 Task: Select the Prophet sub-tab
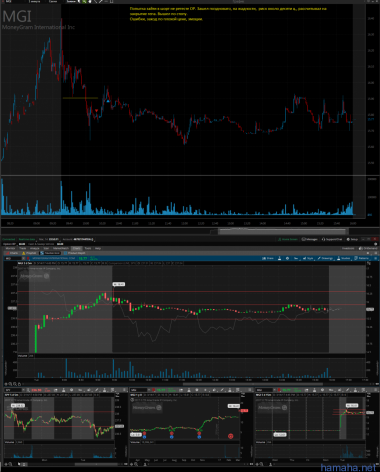pos(29,253)
